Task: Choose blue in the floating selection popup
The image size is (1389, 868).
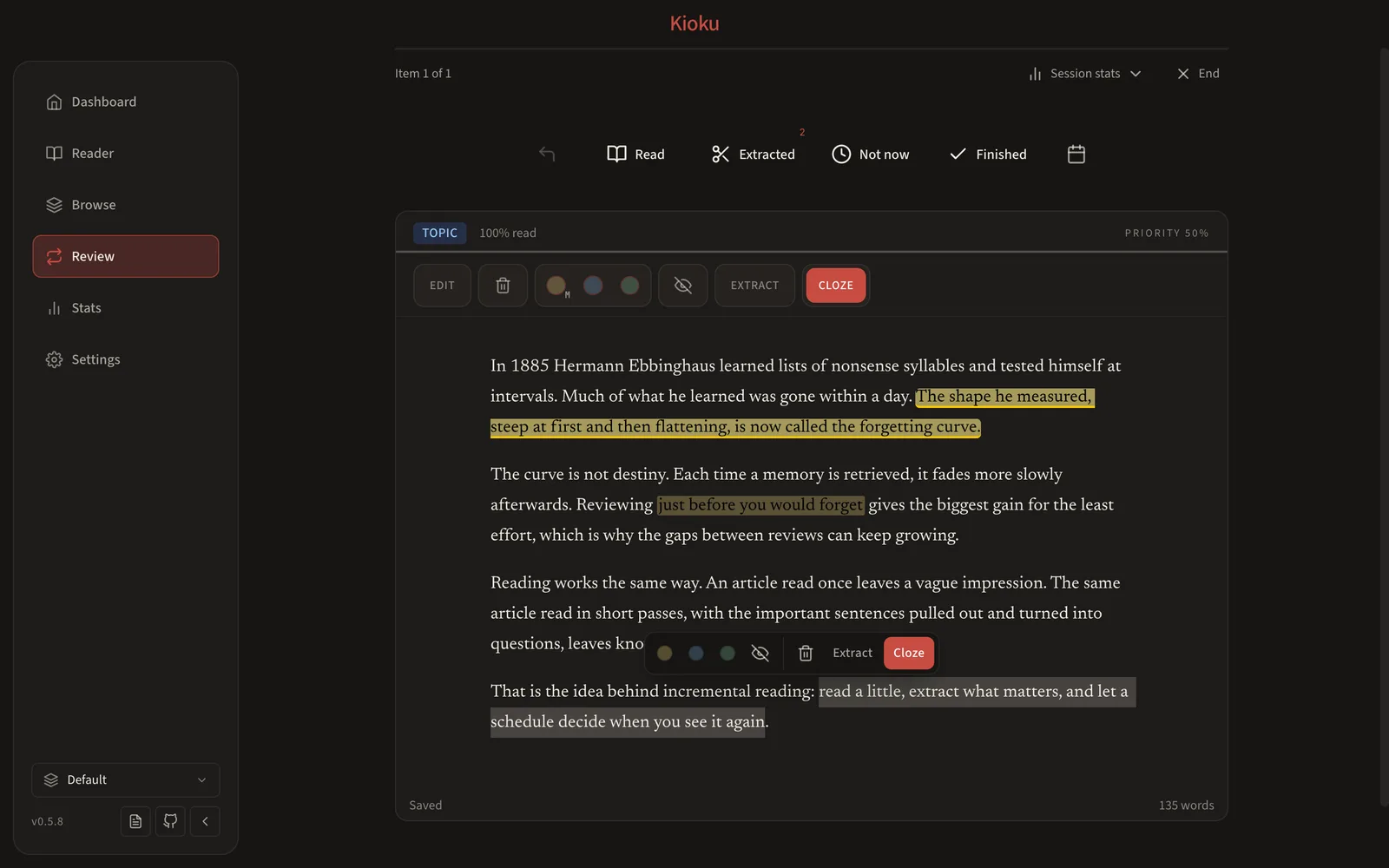Action: point(696,653)
